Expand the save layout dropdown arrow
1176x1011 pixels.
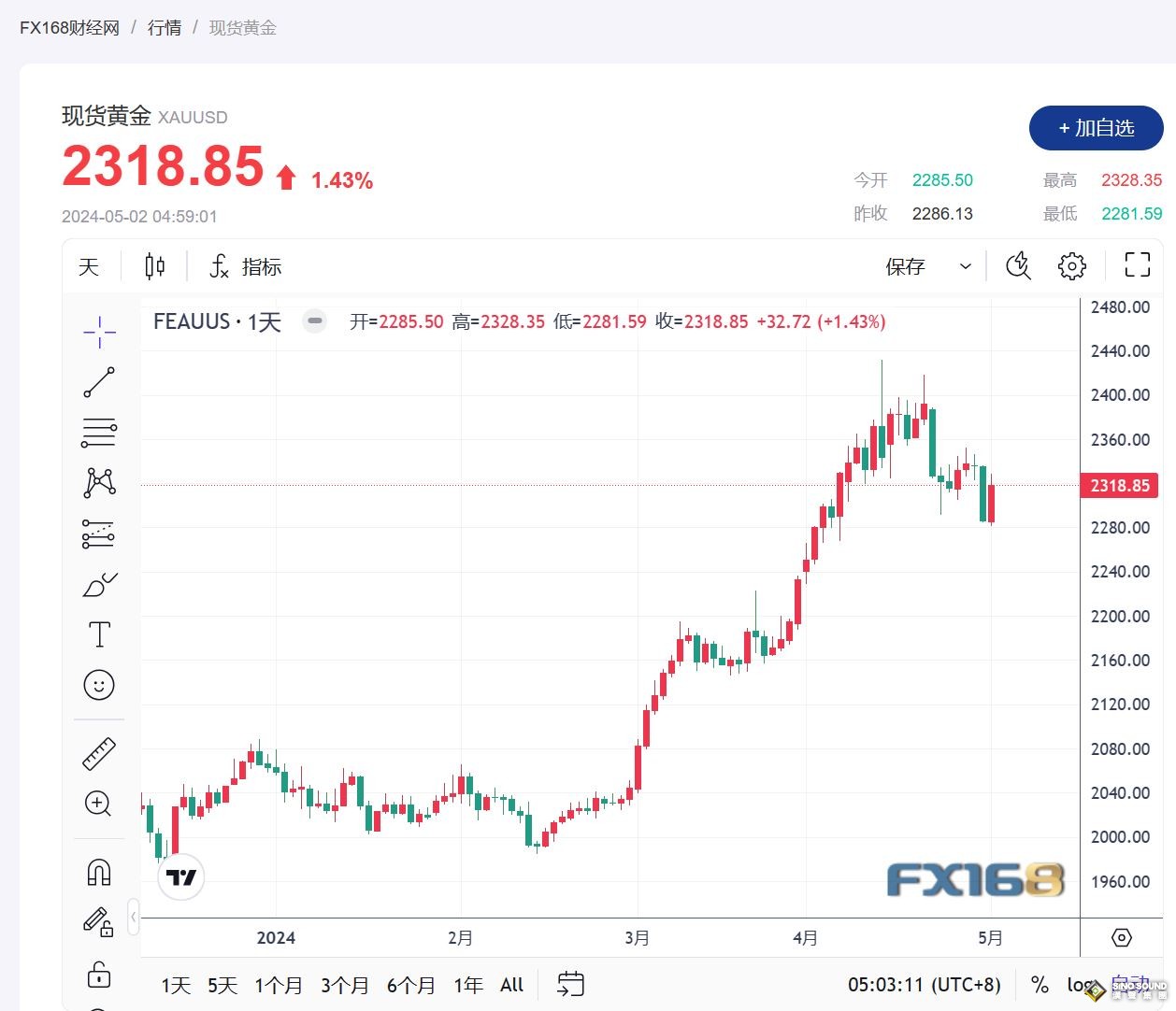[x=965, y=267]
